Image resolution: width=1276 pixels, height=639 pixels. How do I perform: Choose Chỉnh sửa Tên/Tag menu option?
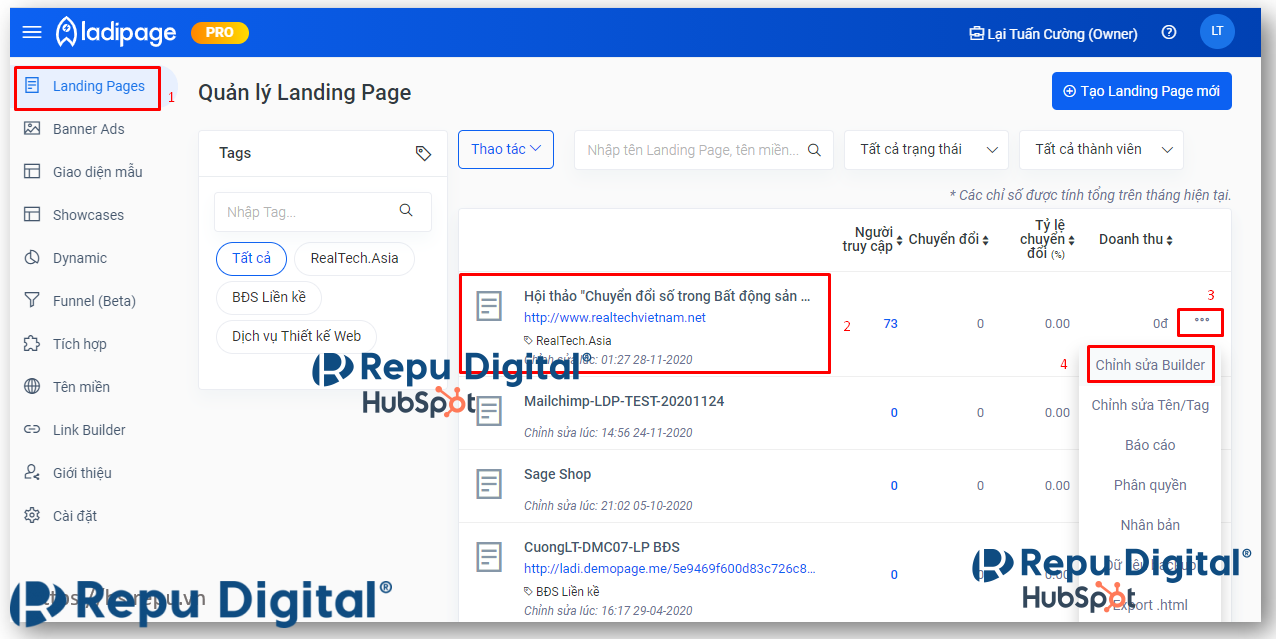(x=1150, y=405)
